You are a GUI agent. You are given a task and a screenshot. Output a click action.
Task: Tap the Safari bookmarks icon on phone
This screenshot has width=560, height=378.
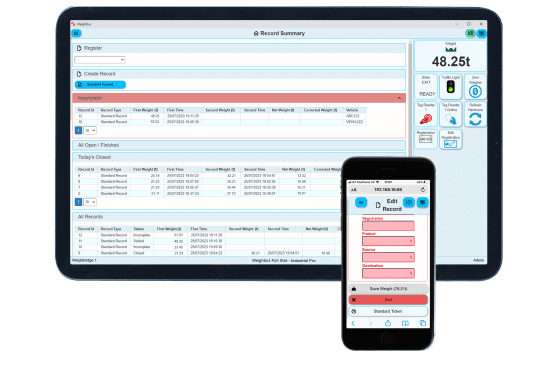tap(405, 323)
